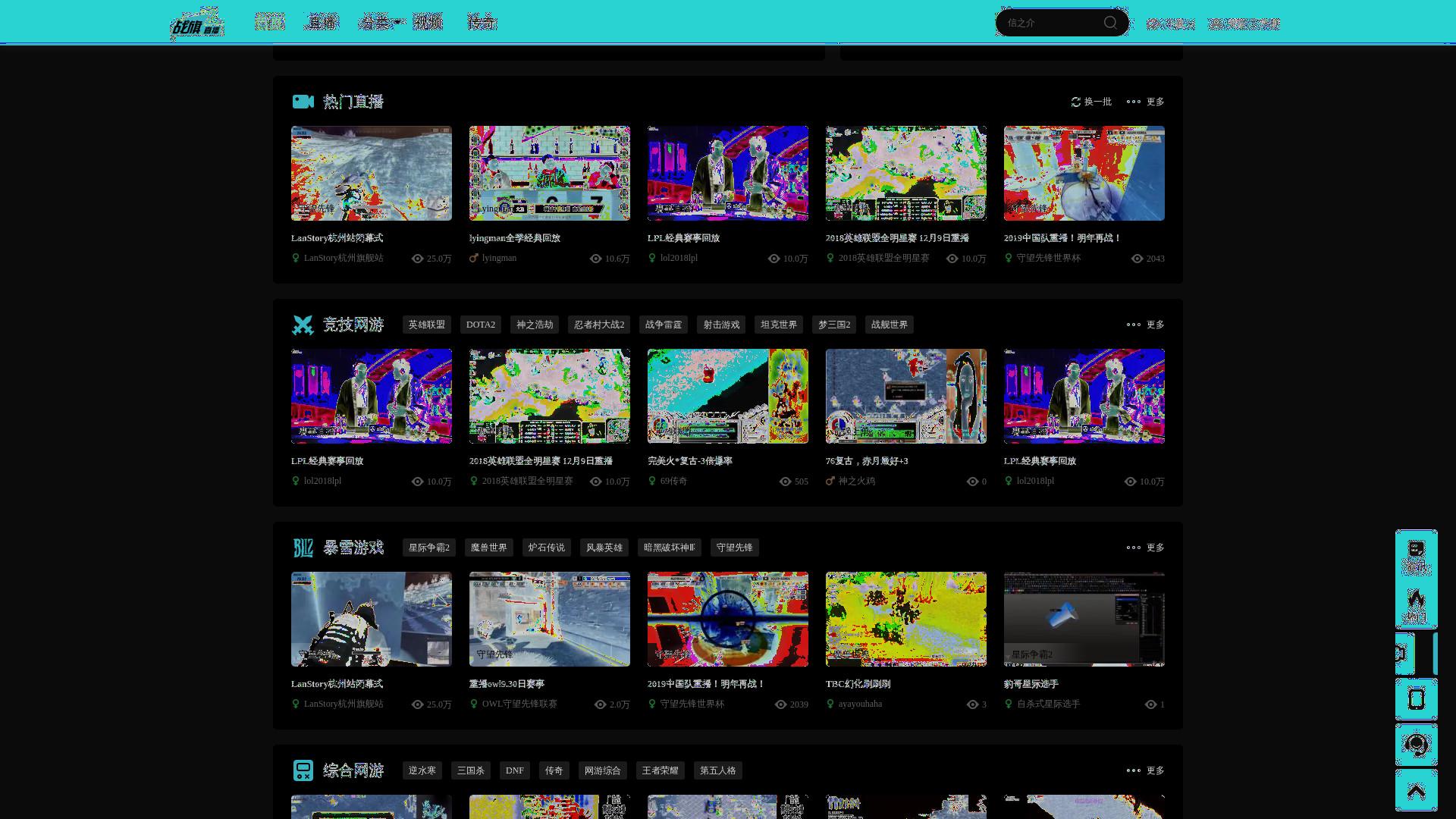
Task: Click the gender icon beside 神之火鸡
Action: click(x=830, y=481)
